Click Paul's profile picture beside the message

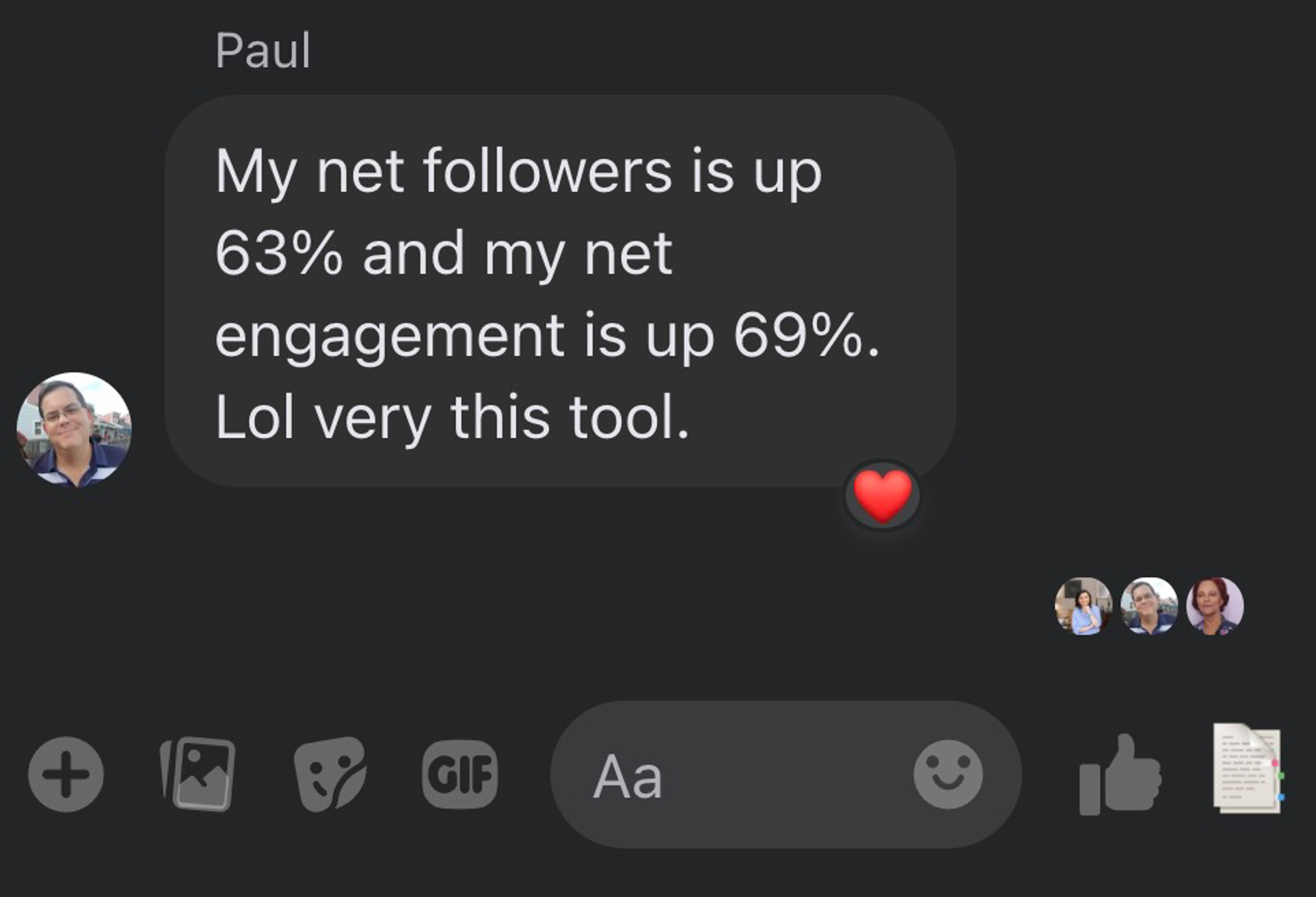tap(74, 430)
